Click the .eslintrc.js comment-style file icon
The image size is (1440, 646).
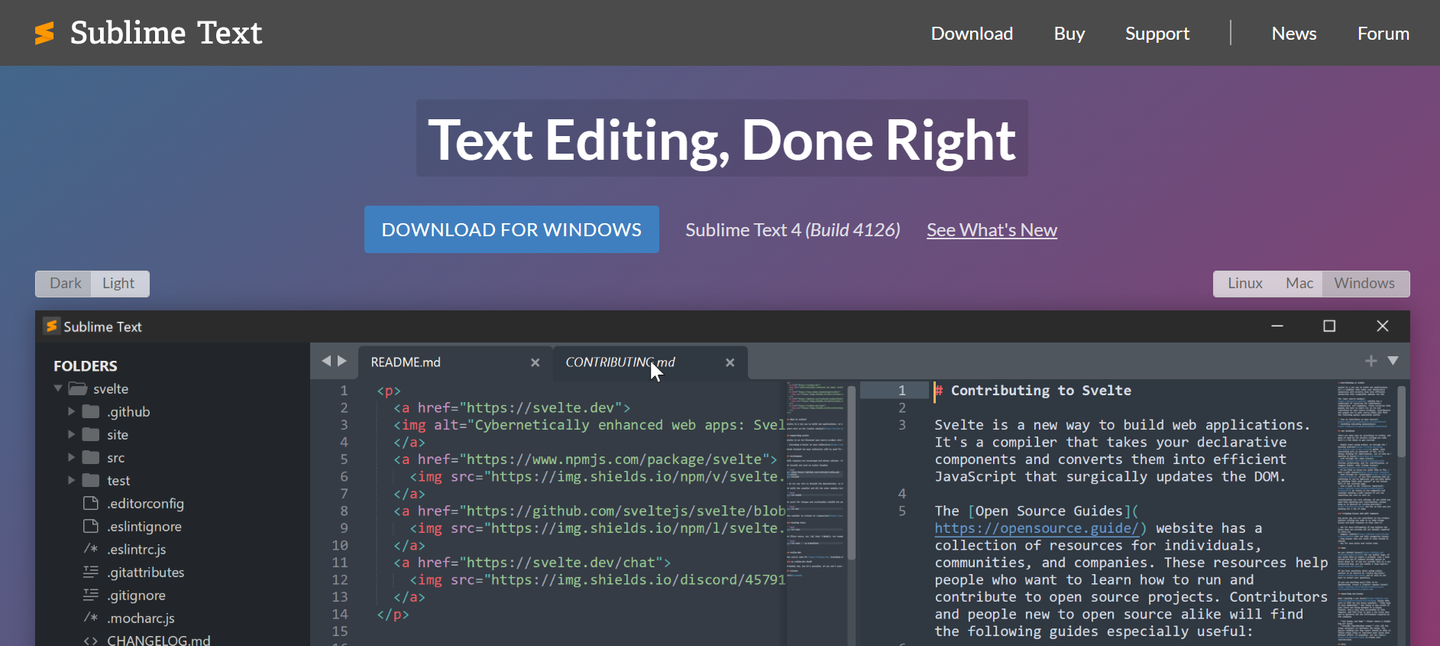click(x=91, y=549)
